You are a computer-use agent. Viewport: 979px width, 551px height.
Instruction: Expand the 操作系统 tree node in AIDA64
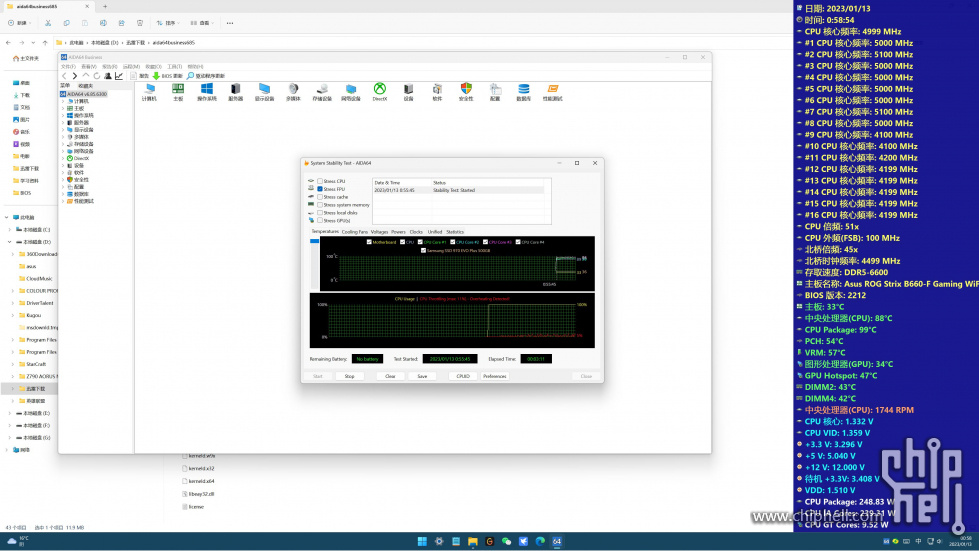pos(63,115)
